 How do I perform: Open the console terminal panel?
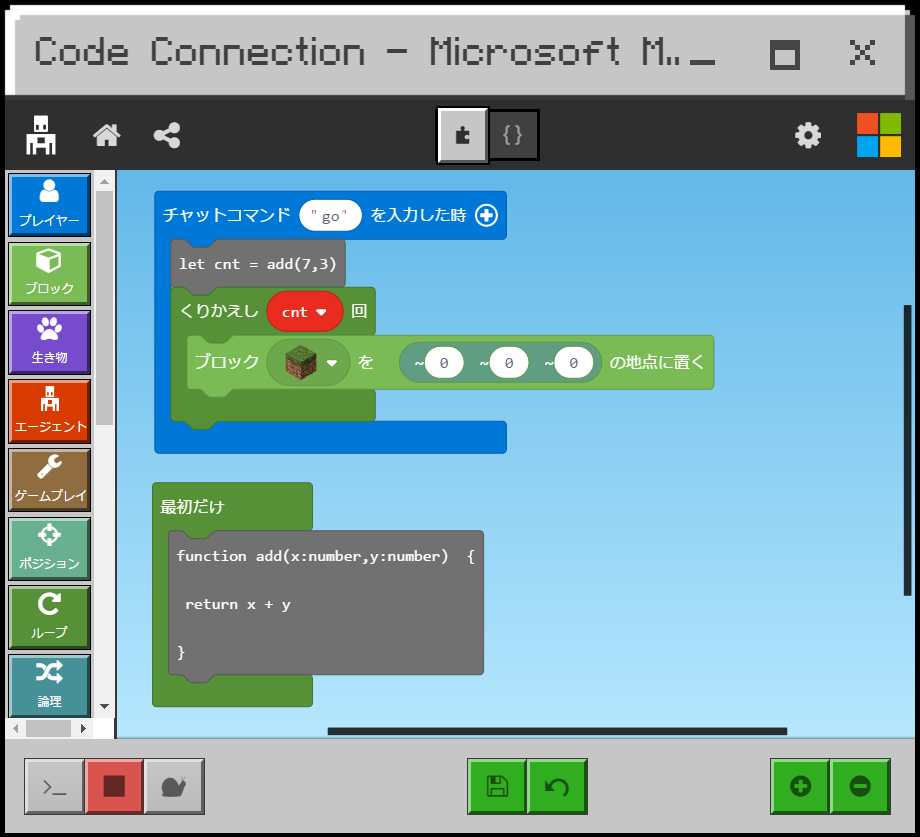coord(54,786)
